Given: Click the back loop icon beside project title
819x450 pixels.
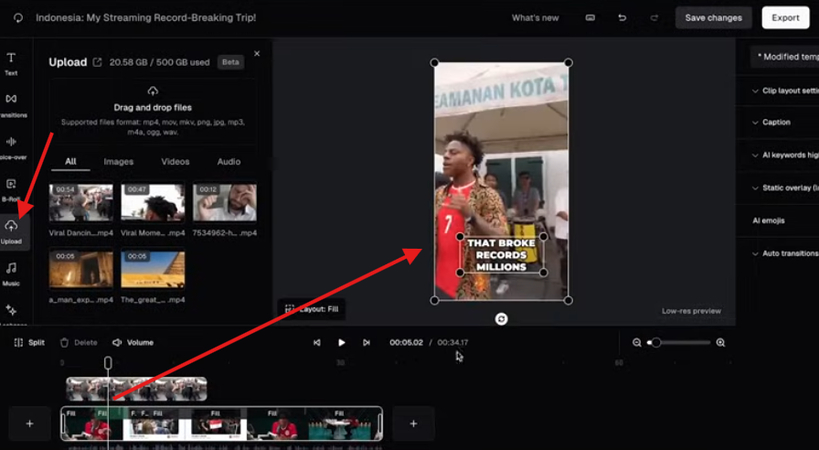Looking at the screenshot, I should coord(18,18).
